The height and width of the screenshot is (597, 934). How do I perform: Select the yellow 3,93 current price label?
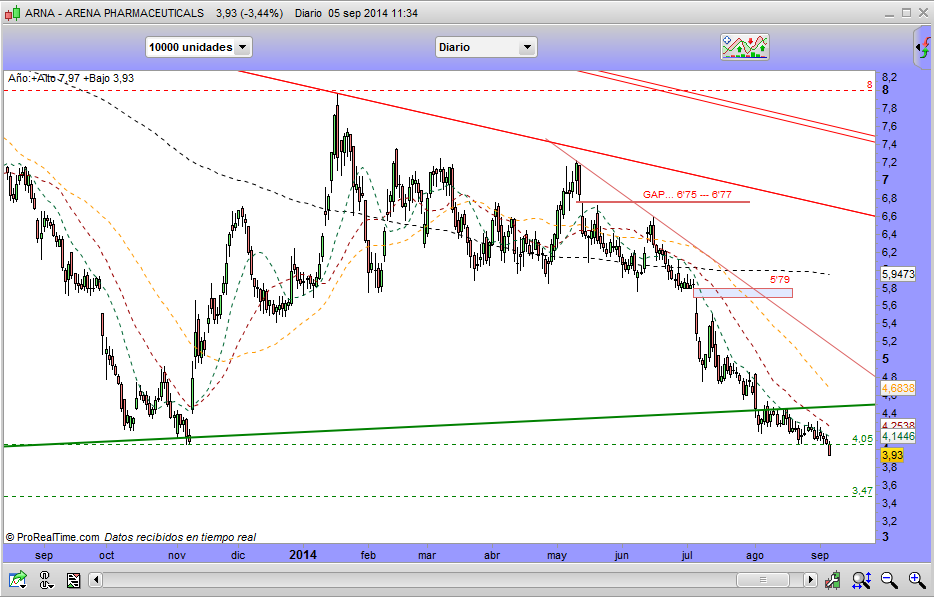click(x=892, y=455)
